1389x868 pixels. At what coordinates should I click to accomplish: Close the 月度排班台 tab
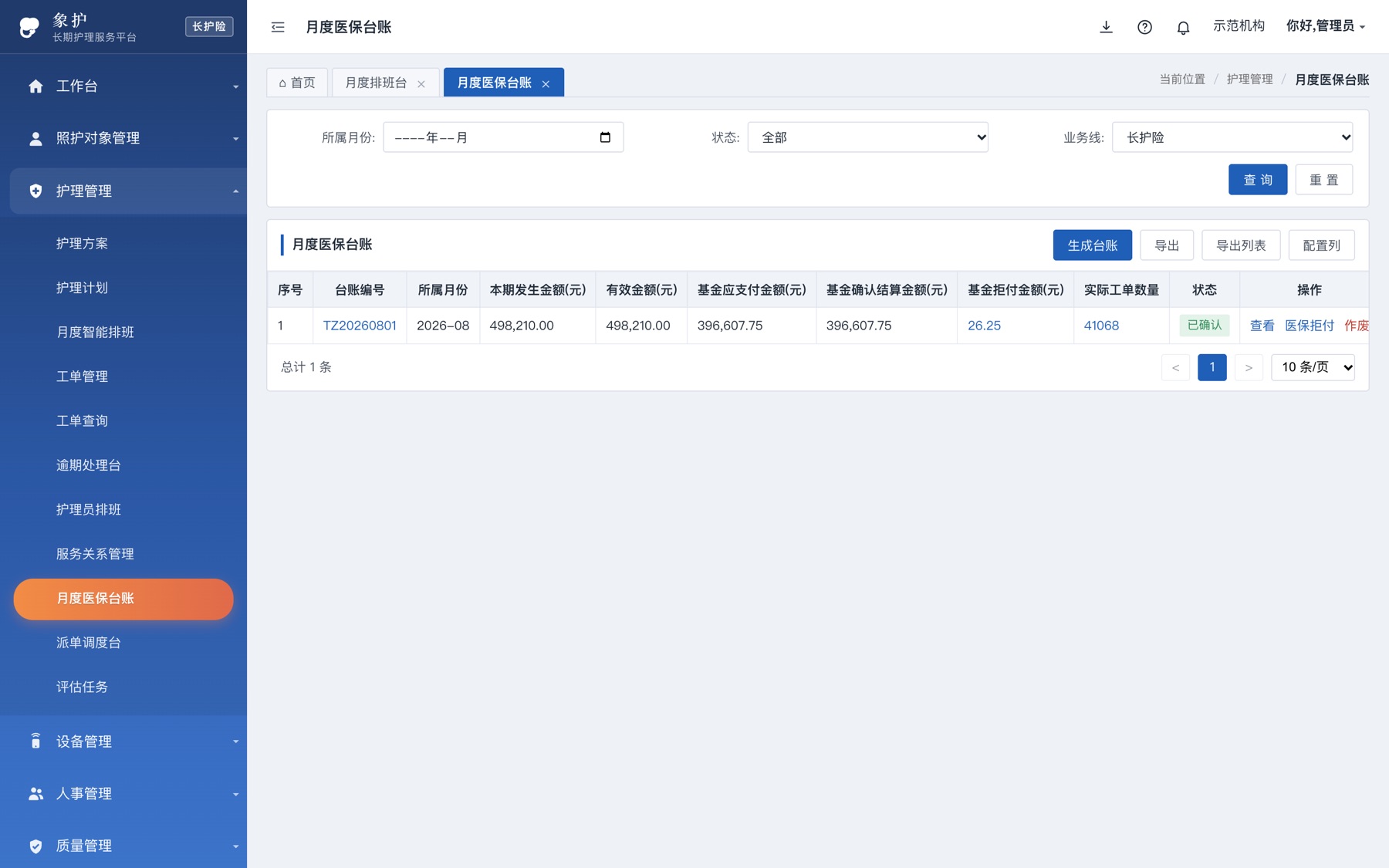click(x=421, y=84)
